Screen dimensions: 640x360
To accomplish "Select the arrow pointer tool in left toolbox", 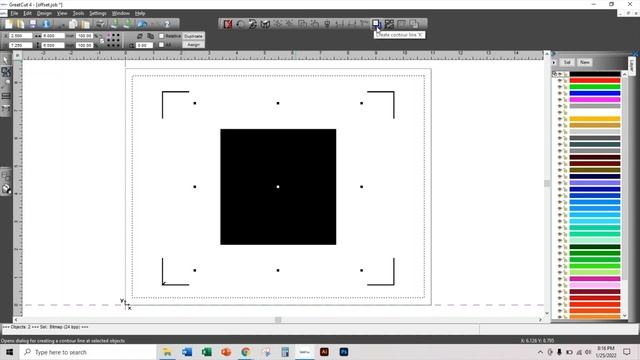I will [x=6, y=60].
